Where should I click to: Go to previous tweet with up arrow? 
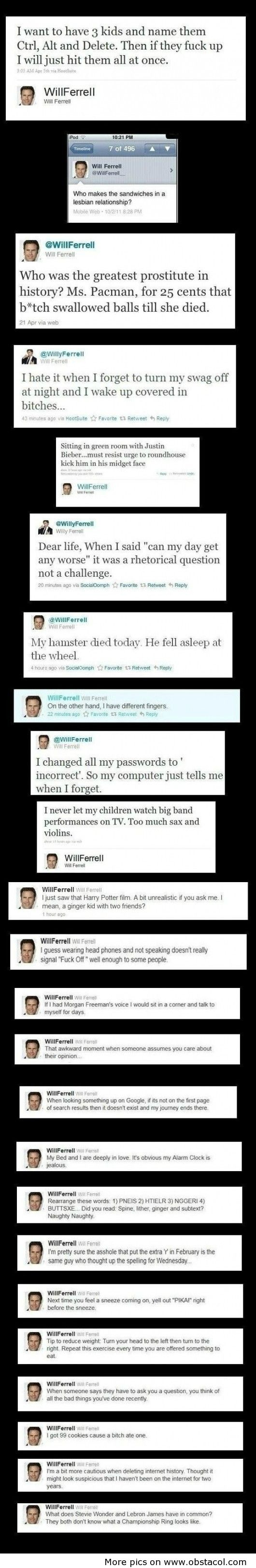[x=152, y=148]
